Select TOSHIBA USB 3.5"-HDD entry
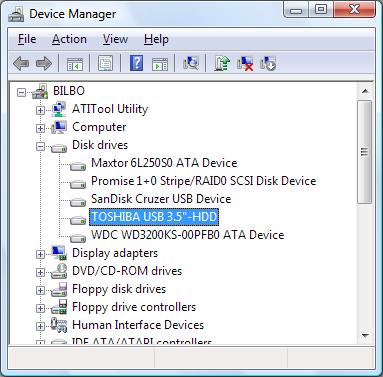The height and width of the screenshot is (377, 383). pyautogui.click(x=154, y=217)
